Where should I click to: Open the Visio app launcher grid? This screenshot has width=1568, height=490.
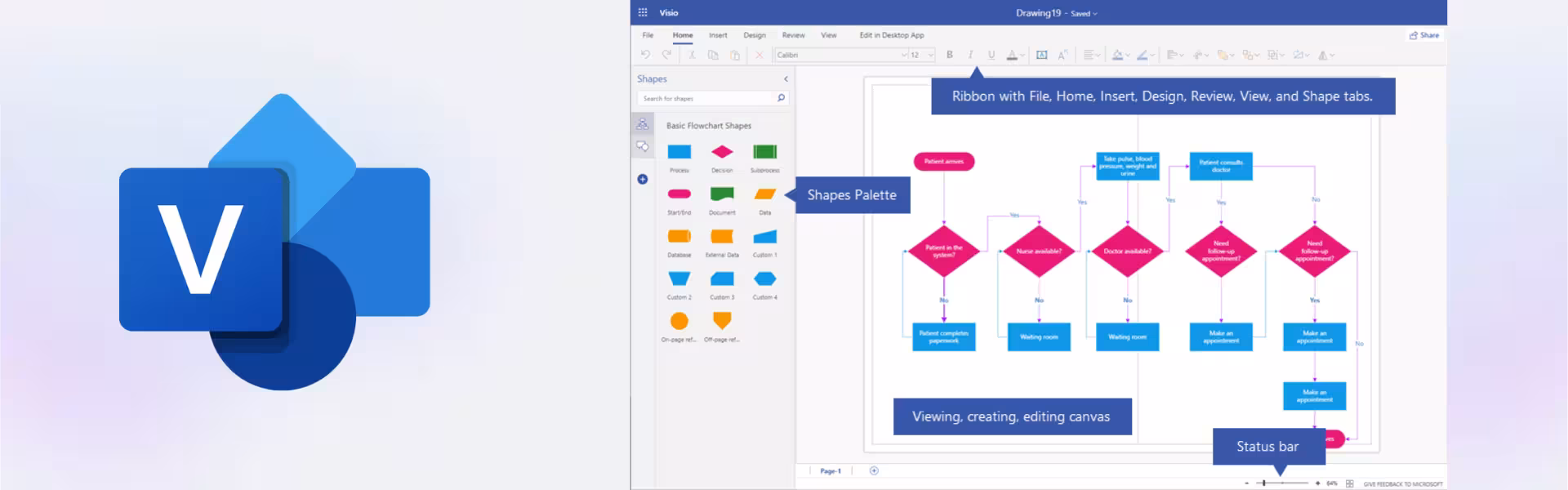click(x=643, y=12)
